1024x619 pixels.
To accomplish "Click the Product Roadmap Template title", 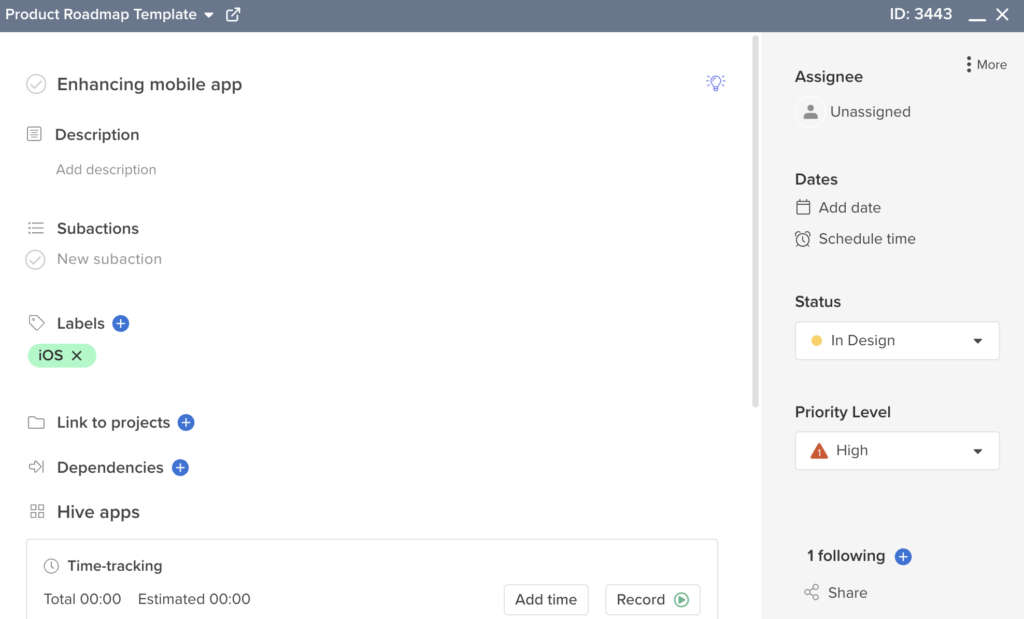I will click(x=101, y=14).
